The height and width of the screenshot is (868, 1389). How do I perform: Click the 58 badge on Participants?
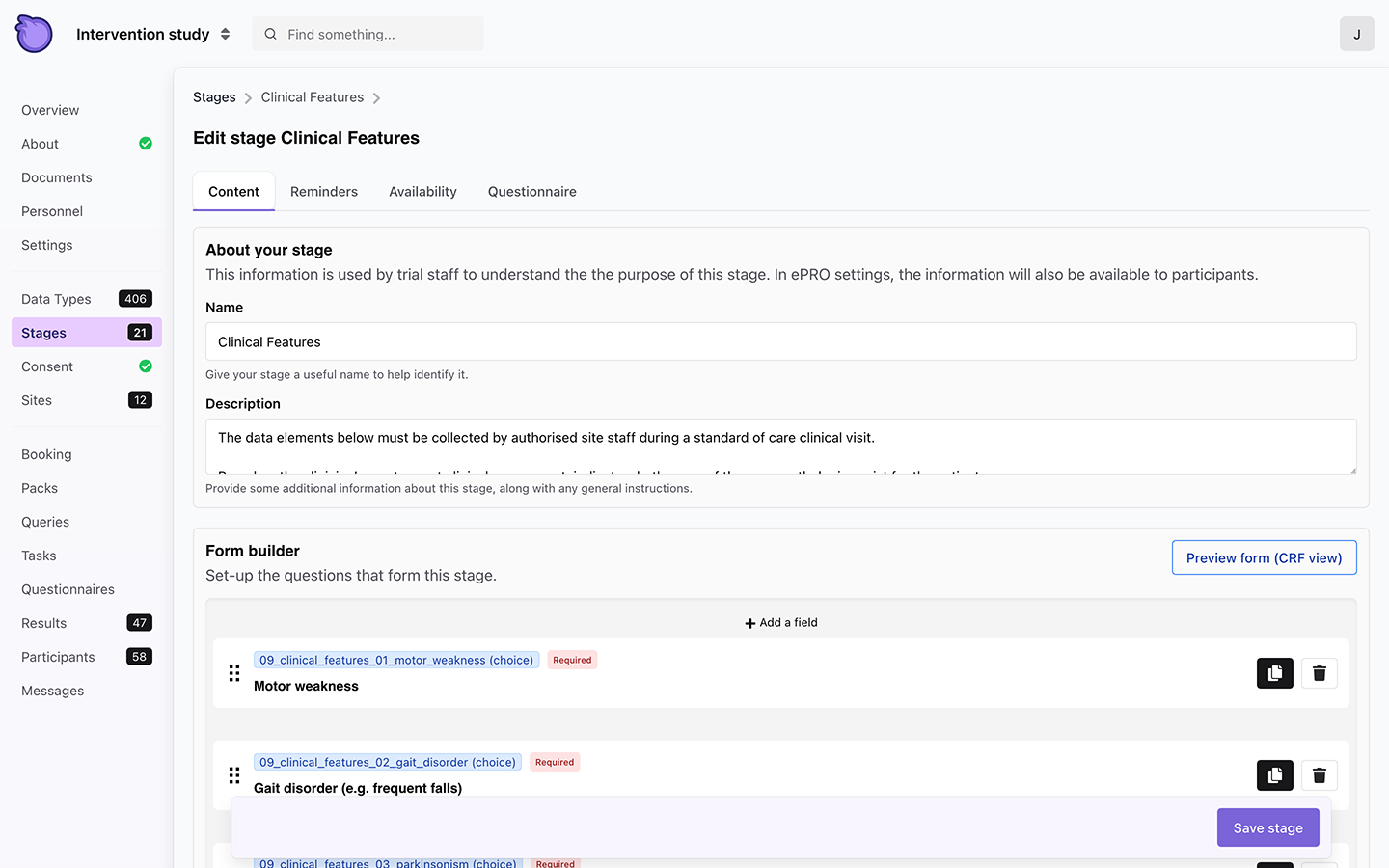[140, 657]
